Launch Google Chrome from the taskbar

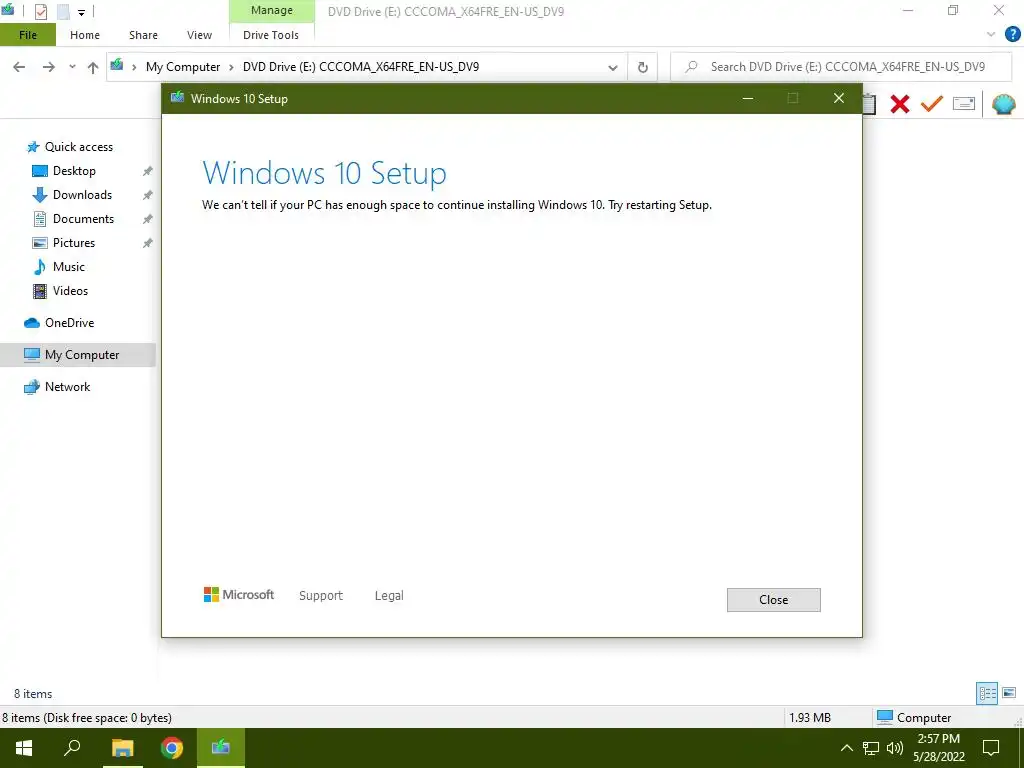point(172,748)
